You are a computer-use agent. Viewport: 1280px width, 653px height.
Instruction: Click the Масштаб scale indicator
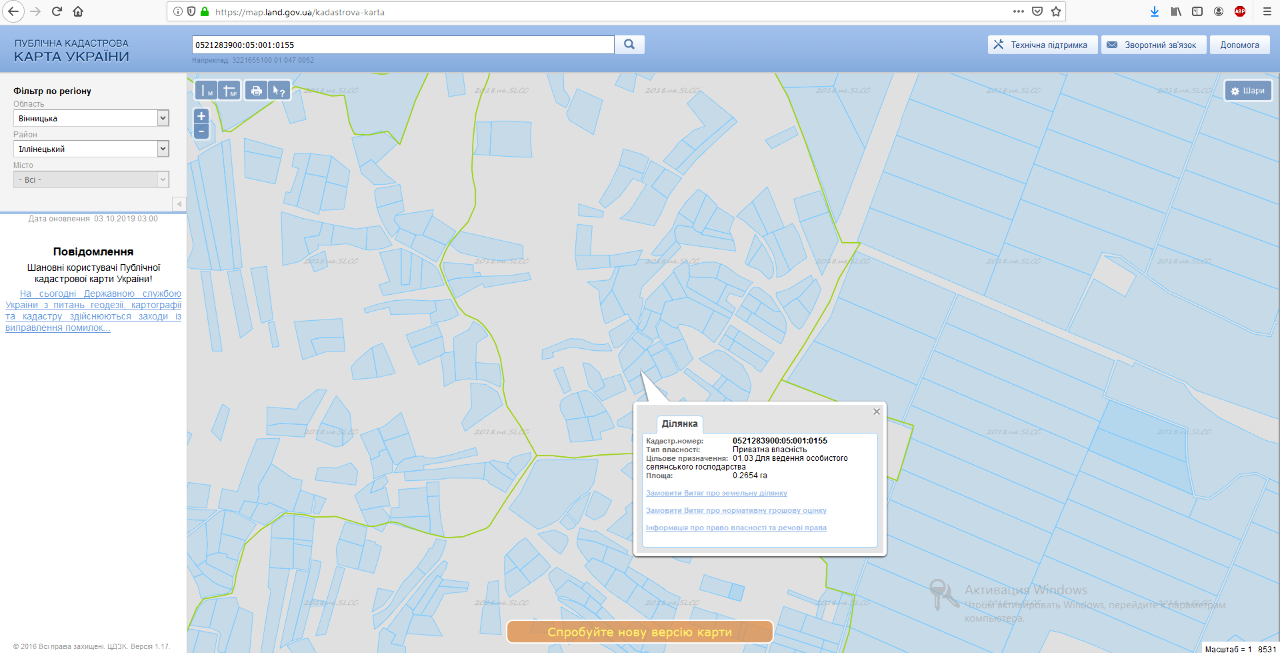1240,648
